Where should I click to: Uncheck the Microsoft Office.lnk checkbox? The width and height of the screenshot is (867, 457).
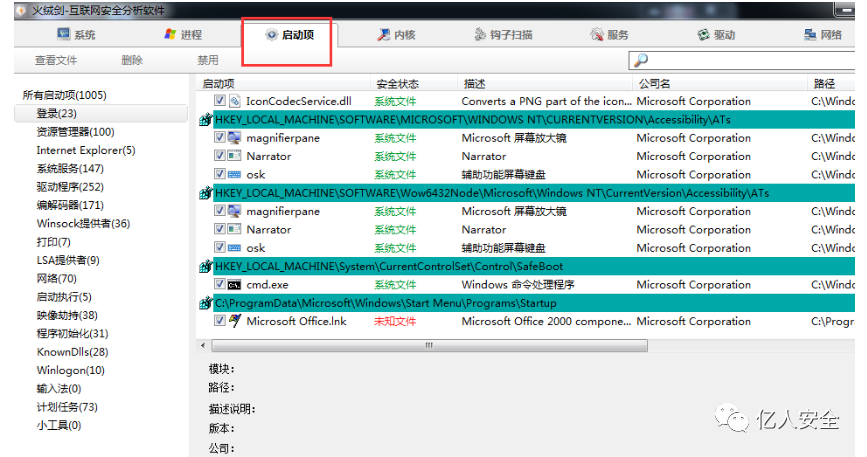point(220,321)
